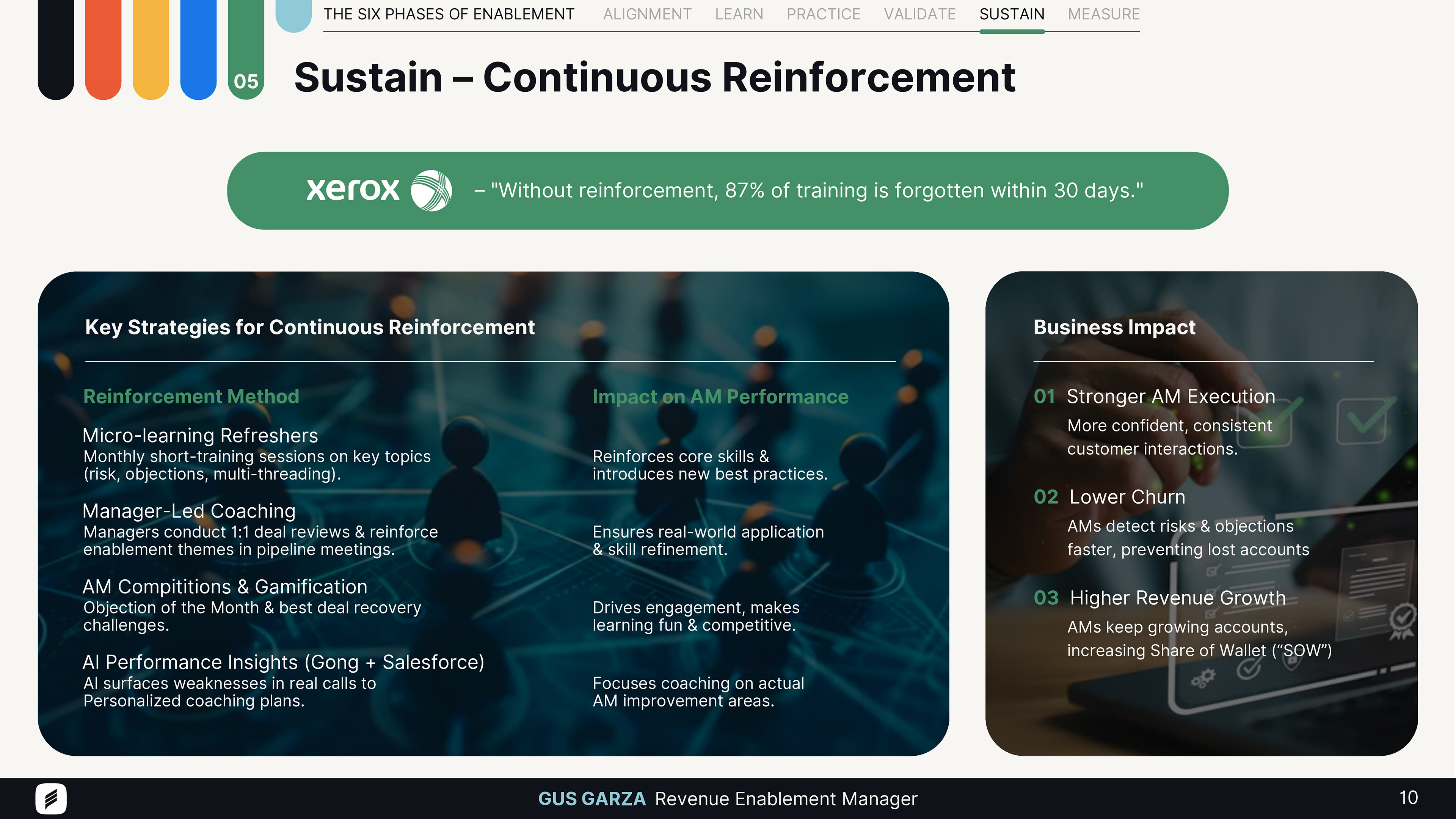Select the MEASURE phase tab
This screenshot has width=1456, height=819.
[x=1104, y=14]
